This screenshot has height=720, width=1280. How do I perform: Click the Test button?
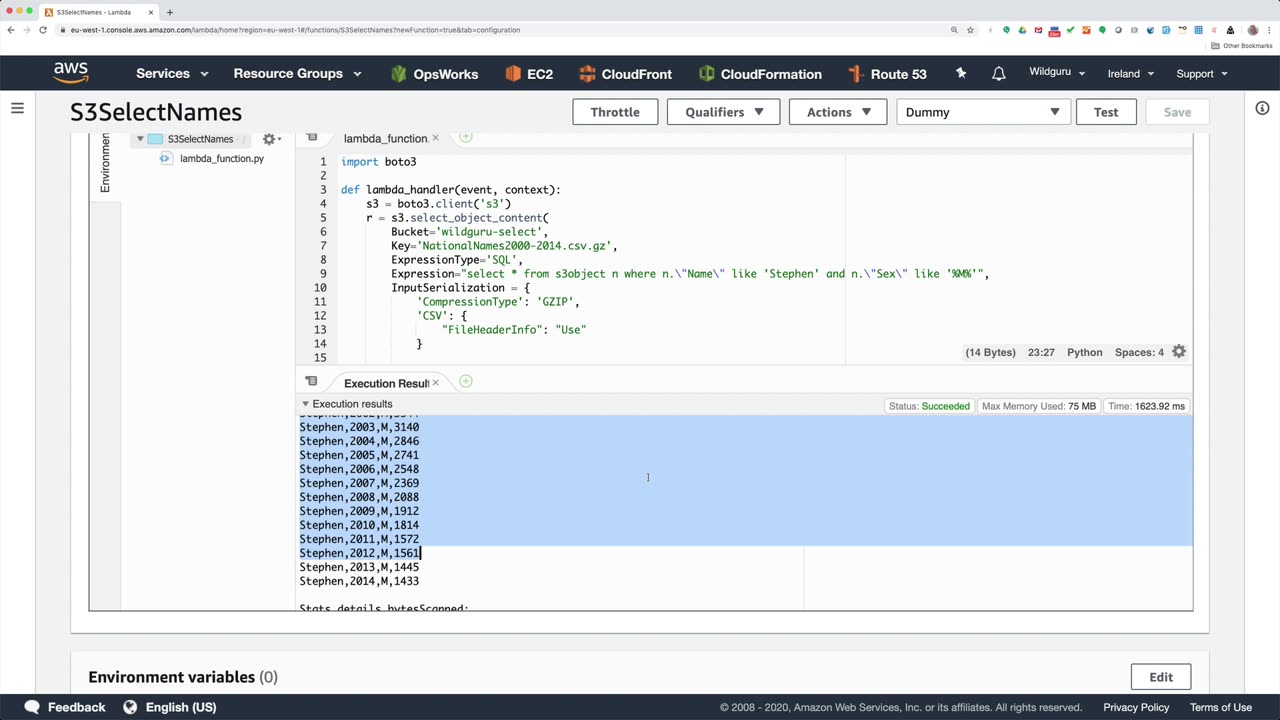point(1105,112)
